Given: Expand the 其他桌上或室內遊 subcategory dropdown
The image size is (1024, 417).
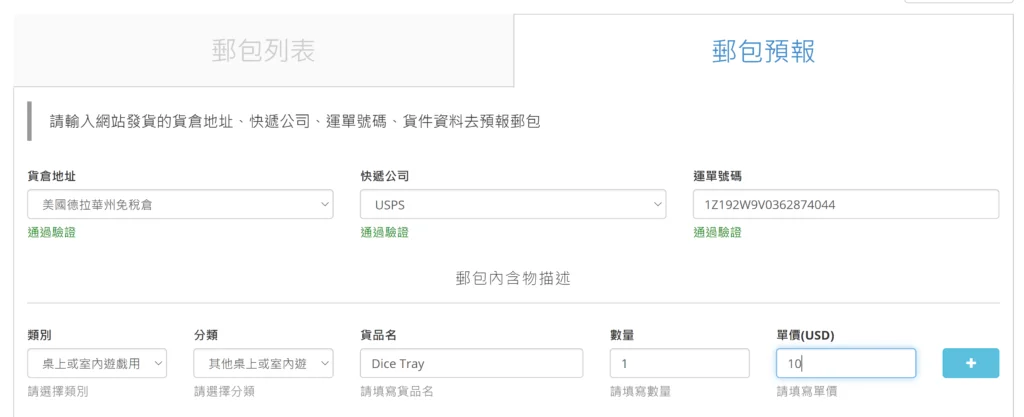Looking at the screenshot, I should point(264,363).
